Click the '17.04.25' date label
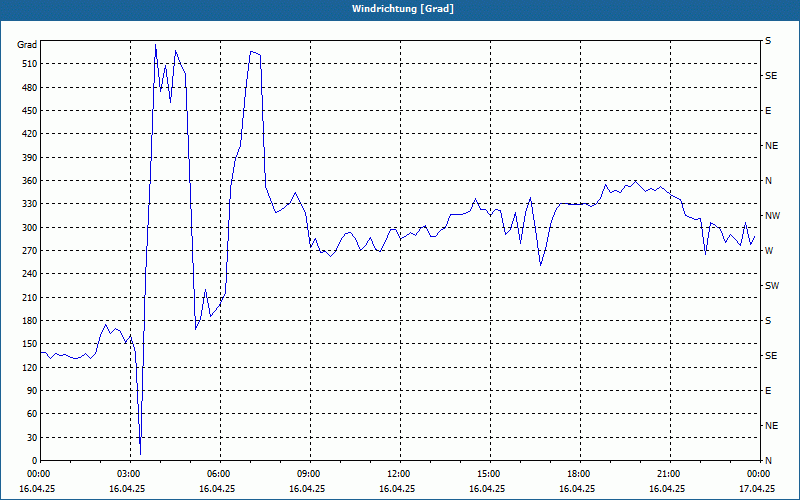This screenshot has height=500, width=800. coord(757,488)
